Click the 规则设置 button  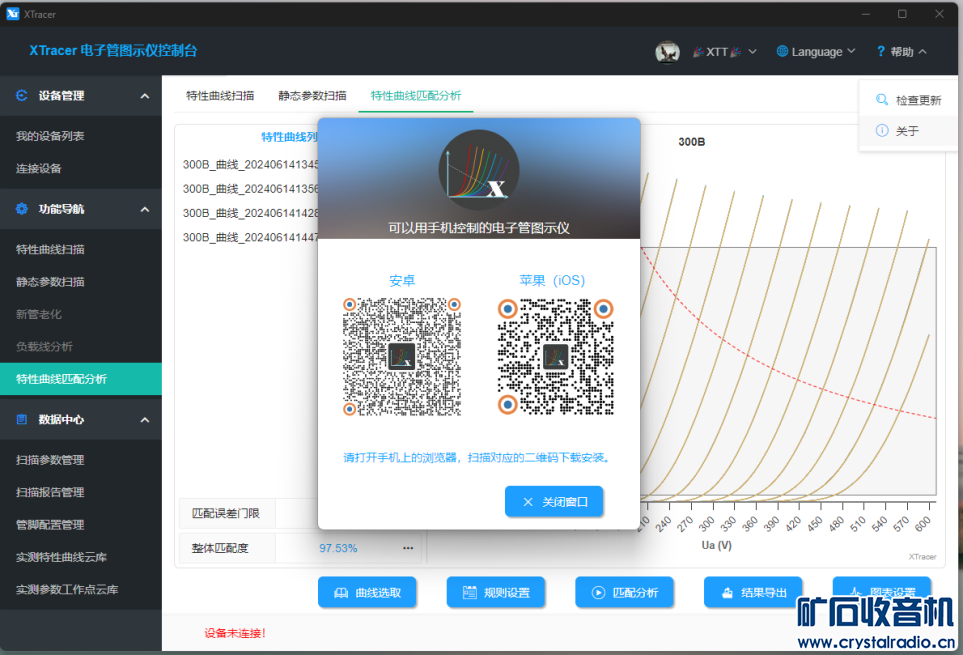tap(496, 592)
